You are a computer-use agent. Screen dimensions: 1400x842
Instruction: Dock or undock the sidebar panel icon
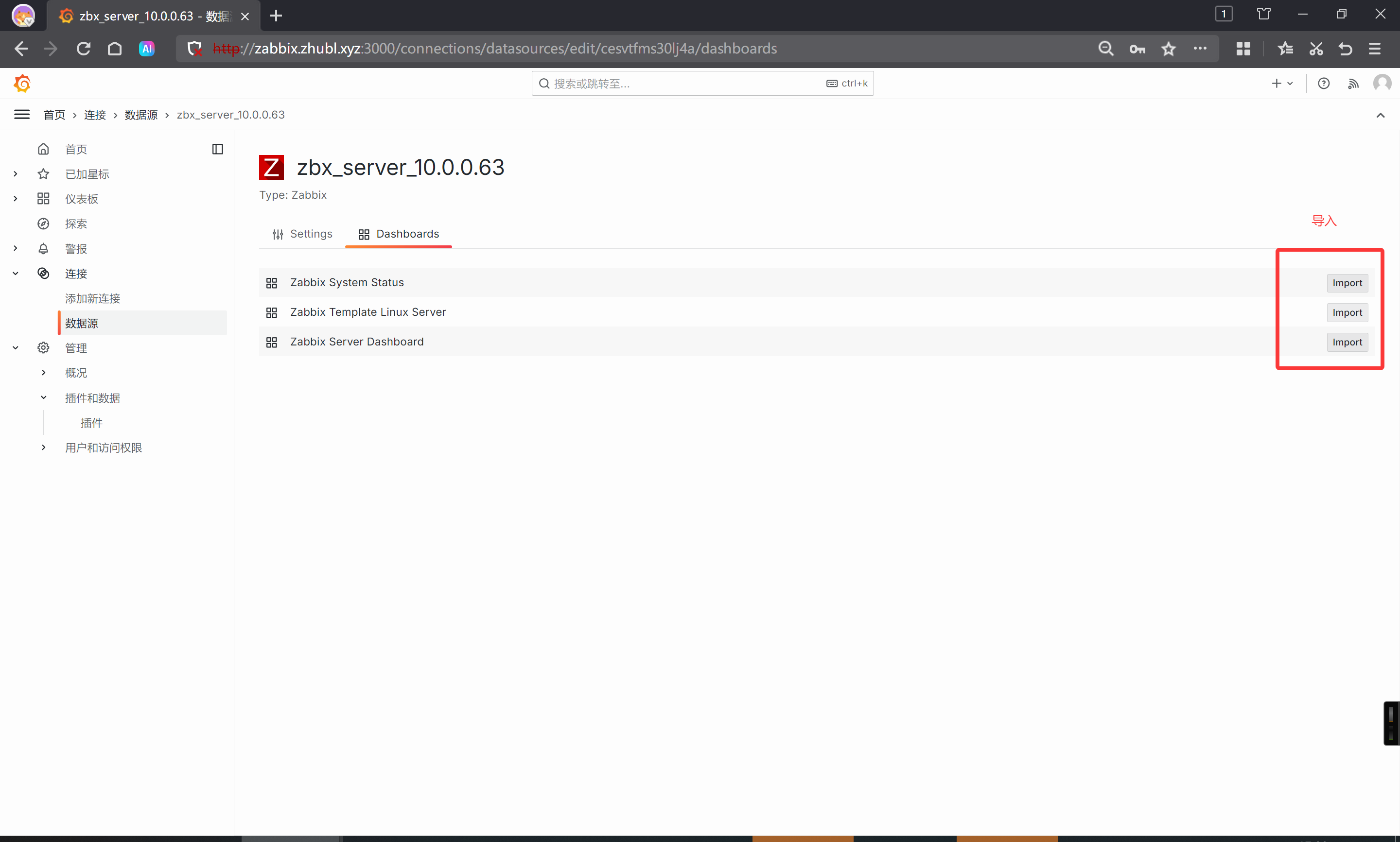[217, 149]
